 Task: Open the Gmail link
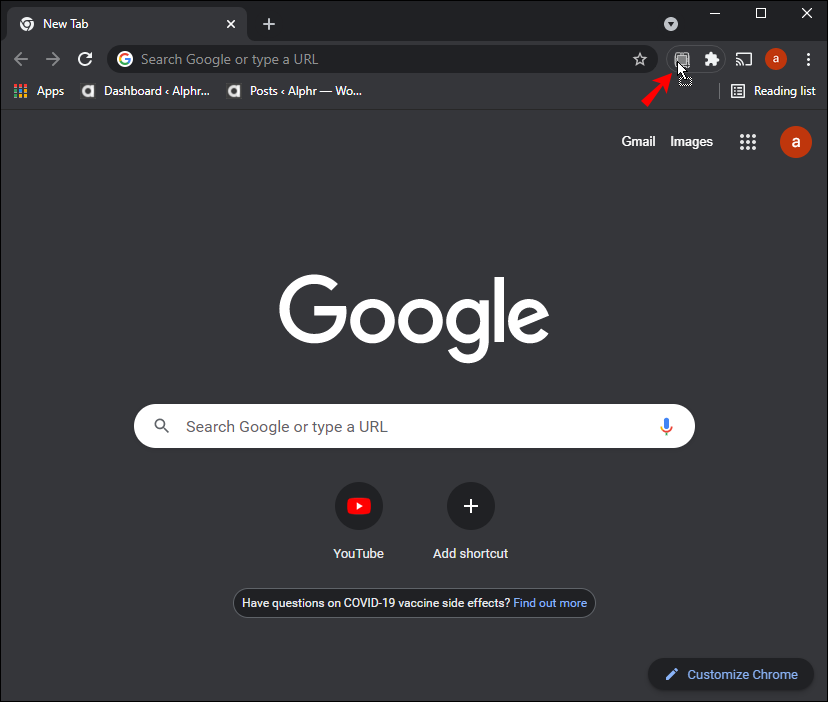[x=638, y=142]
